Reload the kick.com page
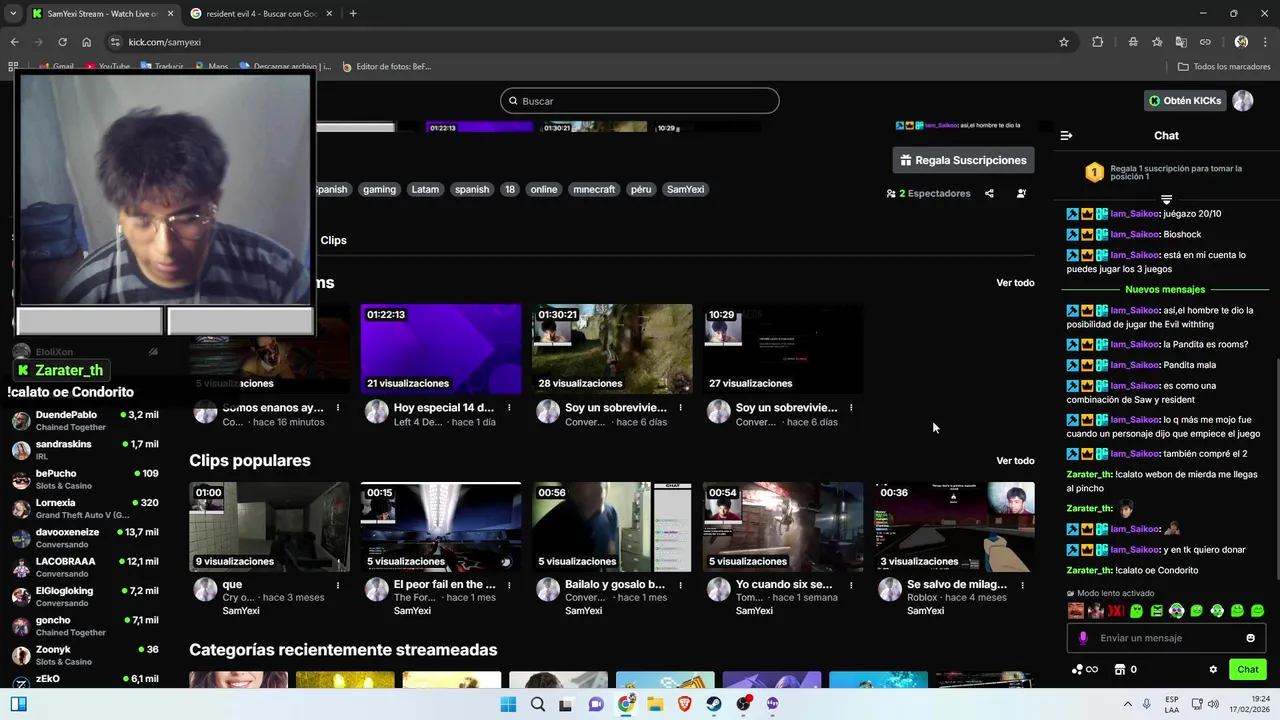The width and height of the screenshot is (1280, 720). (62, 42)
